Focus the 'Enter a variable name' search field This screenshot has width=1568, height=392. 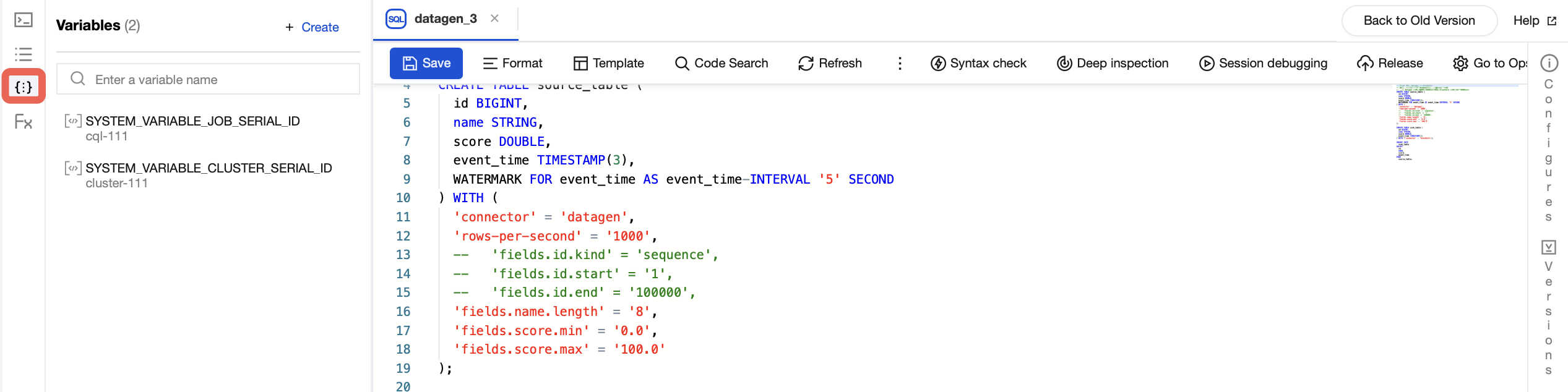click(208, 79)
